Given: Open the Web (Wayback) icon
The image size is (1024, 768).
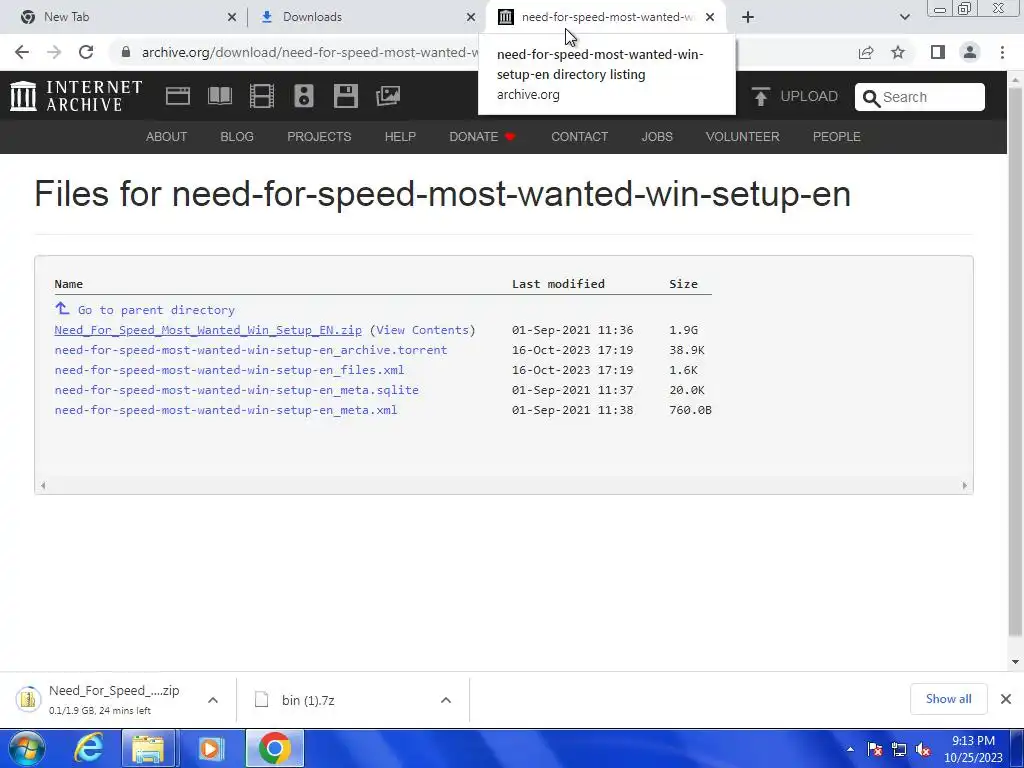Looking at the screenshot, I should (178, 96).
